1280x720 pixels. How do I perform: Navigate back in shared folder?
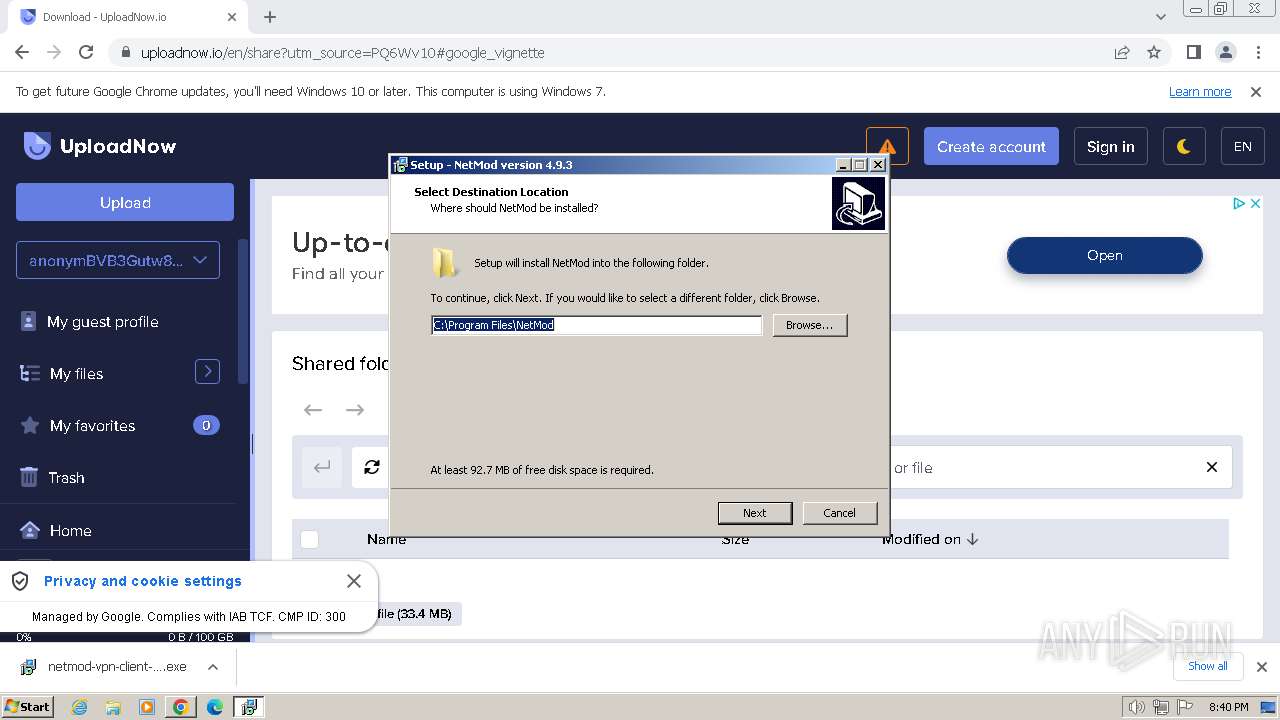coord(313,410)
